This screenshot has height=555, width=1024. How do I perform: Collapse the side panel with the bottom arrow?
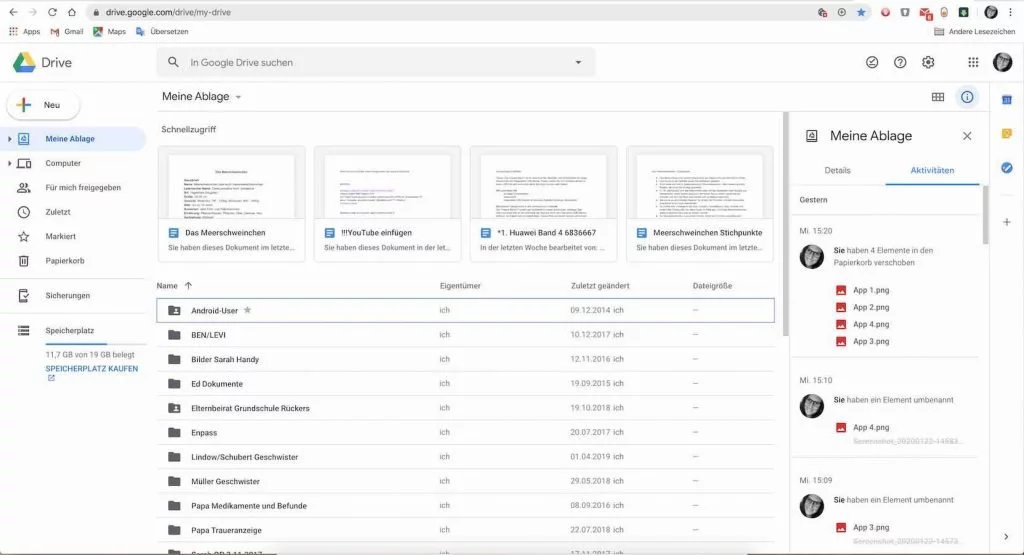pos(1006,537)
